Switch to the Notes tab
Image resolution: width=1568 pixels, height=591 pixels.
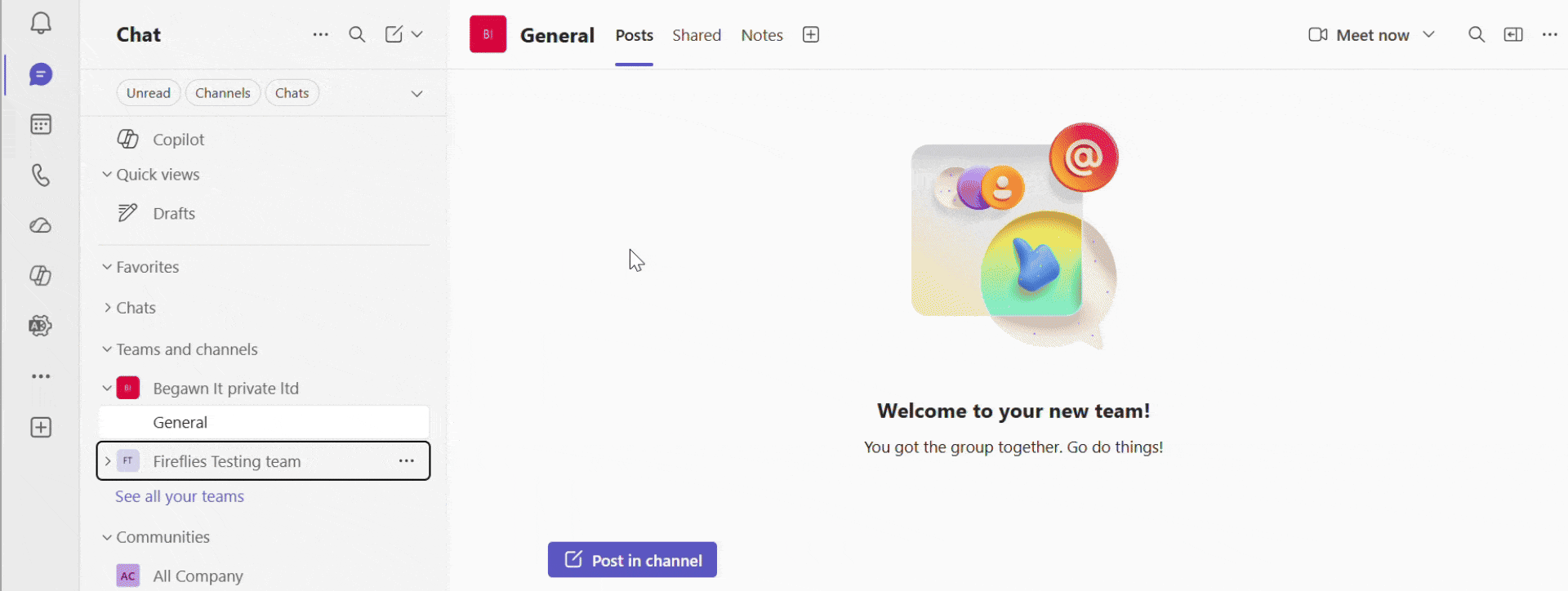762,35
